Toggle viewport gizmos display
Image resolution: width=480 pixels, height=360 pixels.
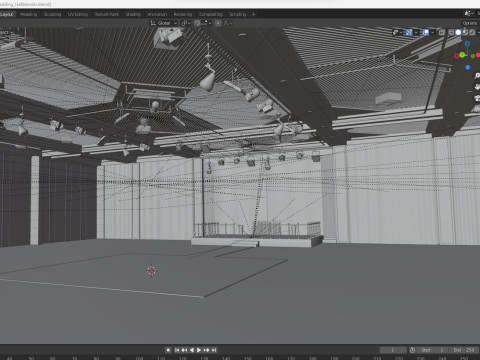coord(409,32)
